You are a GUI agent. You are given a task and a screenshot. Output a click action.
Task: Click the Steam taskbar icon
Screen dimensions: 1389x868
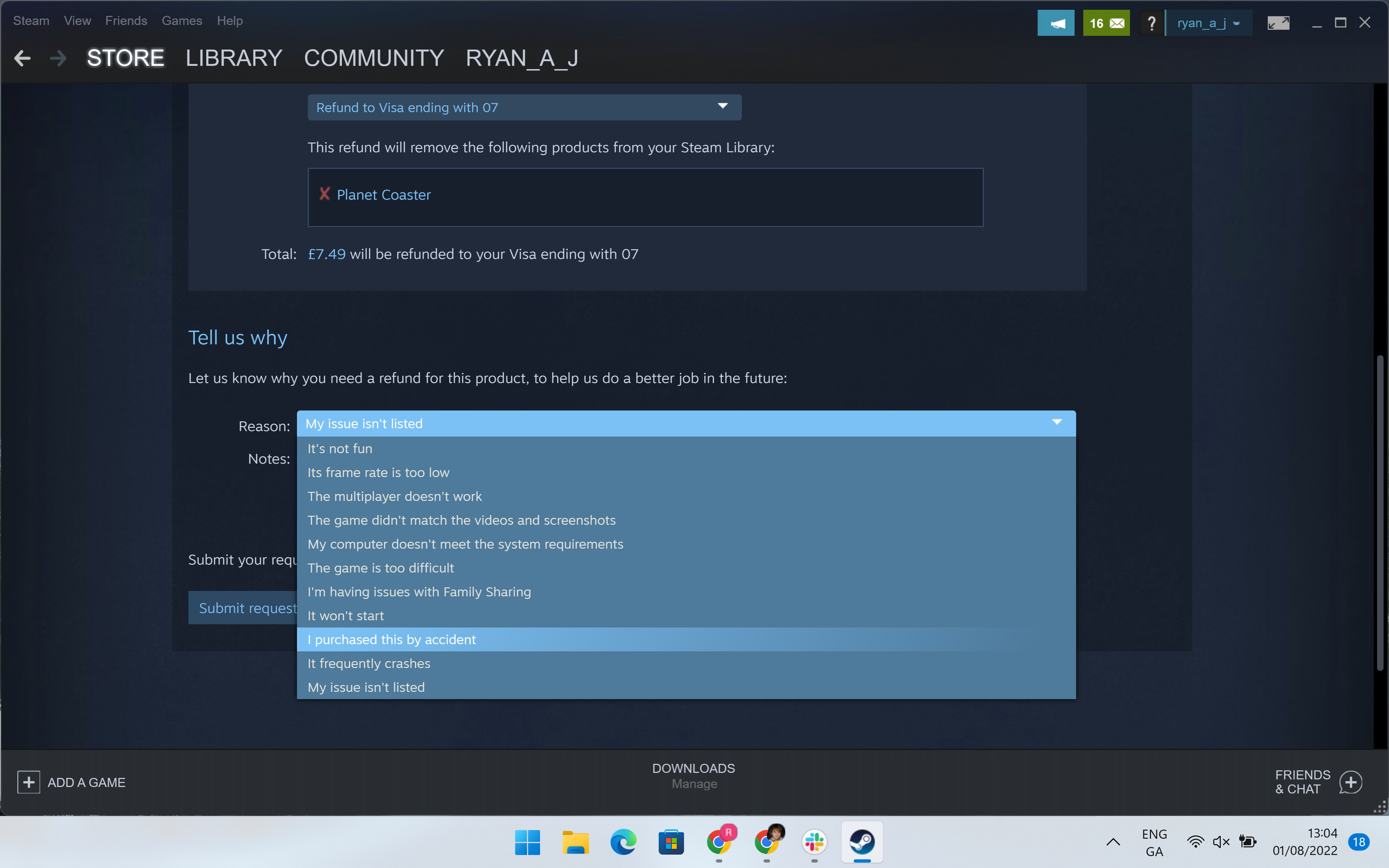[x=862, y=842]
